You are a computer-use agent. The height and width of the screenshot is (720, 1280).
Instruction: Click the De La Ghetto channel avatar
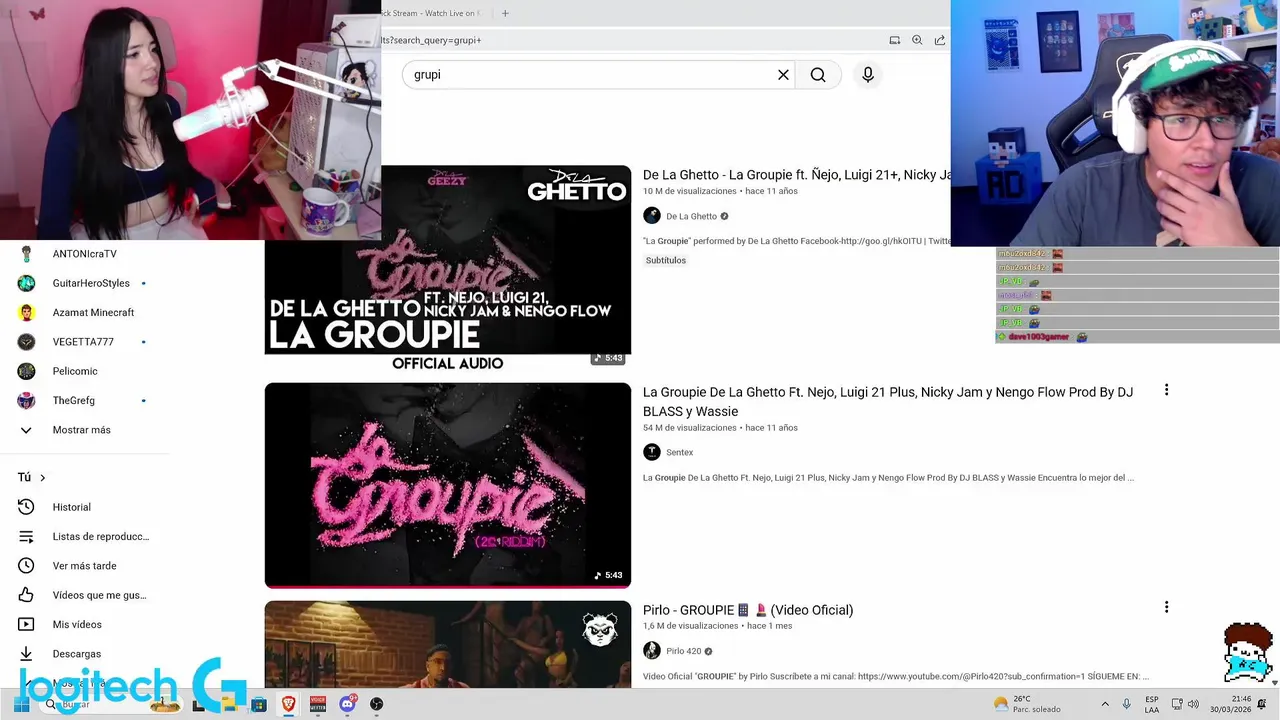(652, 216)
